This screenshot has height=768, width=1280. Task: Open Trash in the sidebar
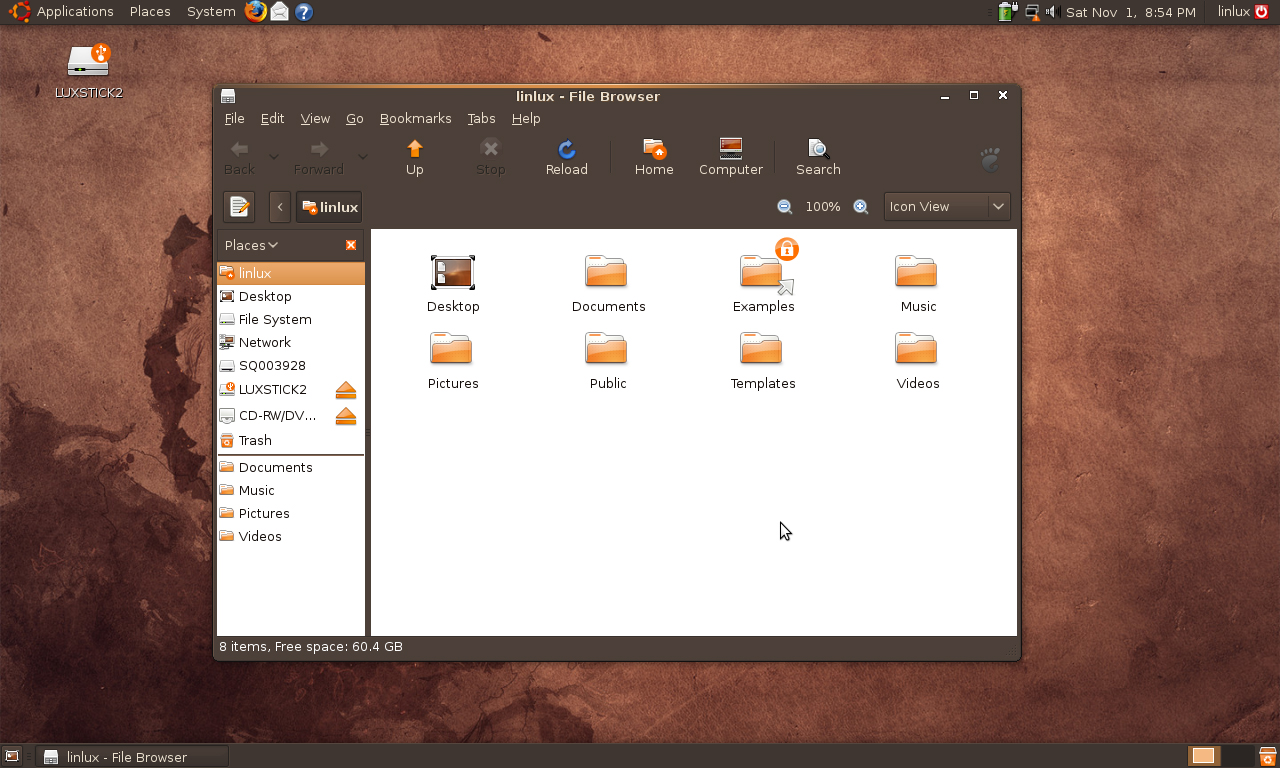[x=291, y=440]
